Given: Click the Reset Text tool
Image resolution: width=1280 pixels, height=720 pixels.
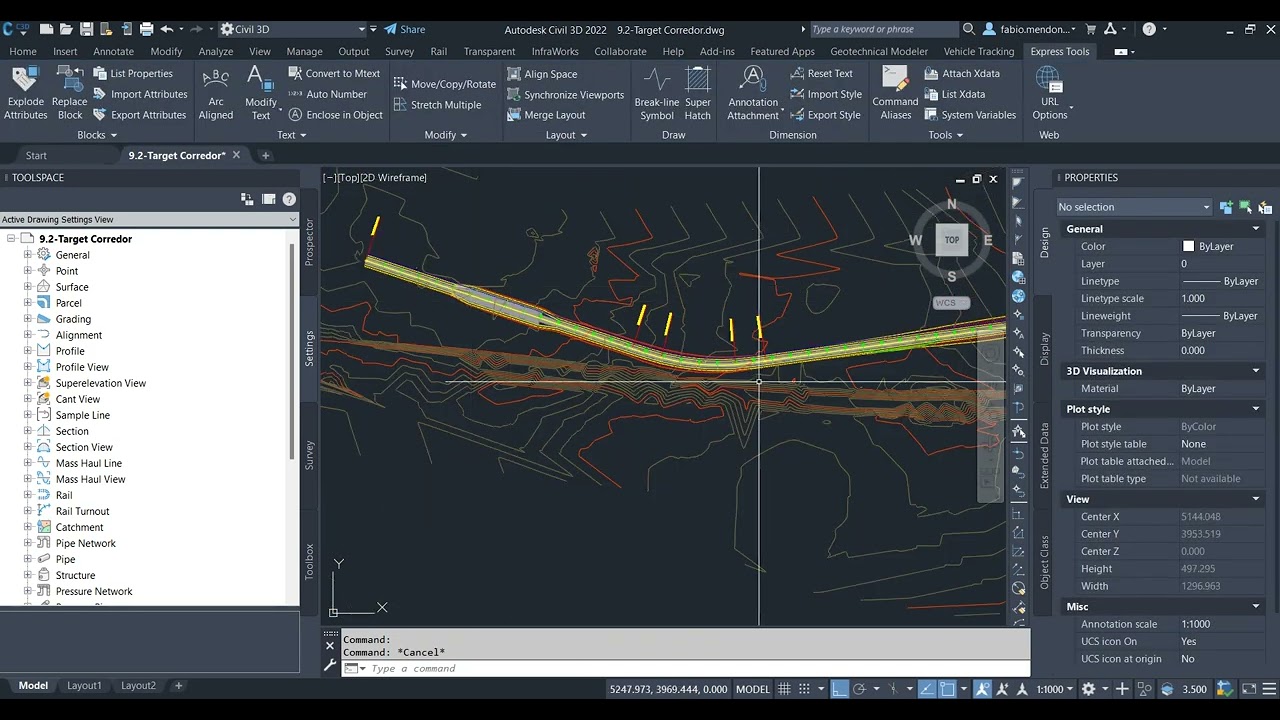Looking at the screenshot, I should [821, 73].
